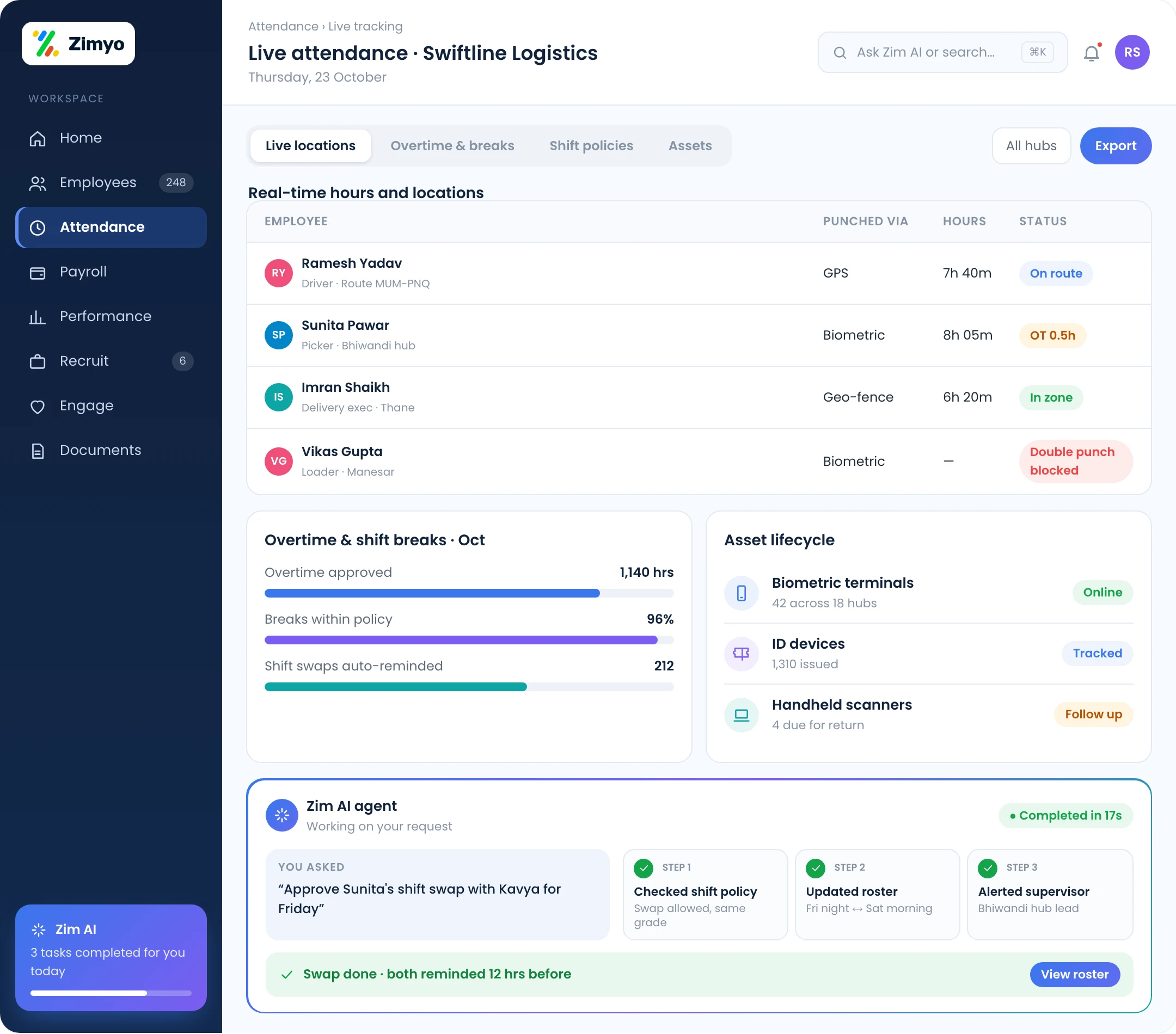1176x1034 pixels.
Task: Click the Export button
Action: [1115, 146]
